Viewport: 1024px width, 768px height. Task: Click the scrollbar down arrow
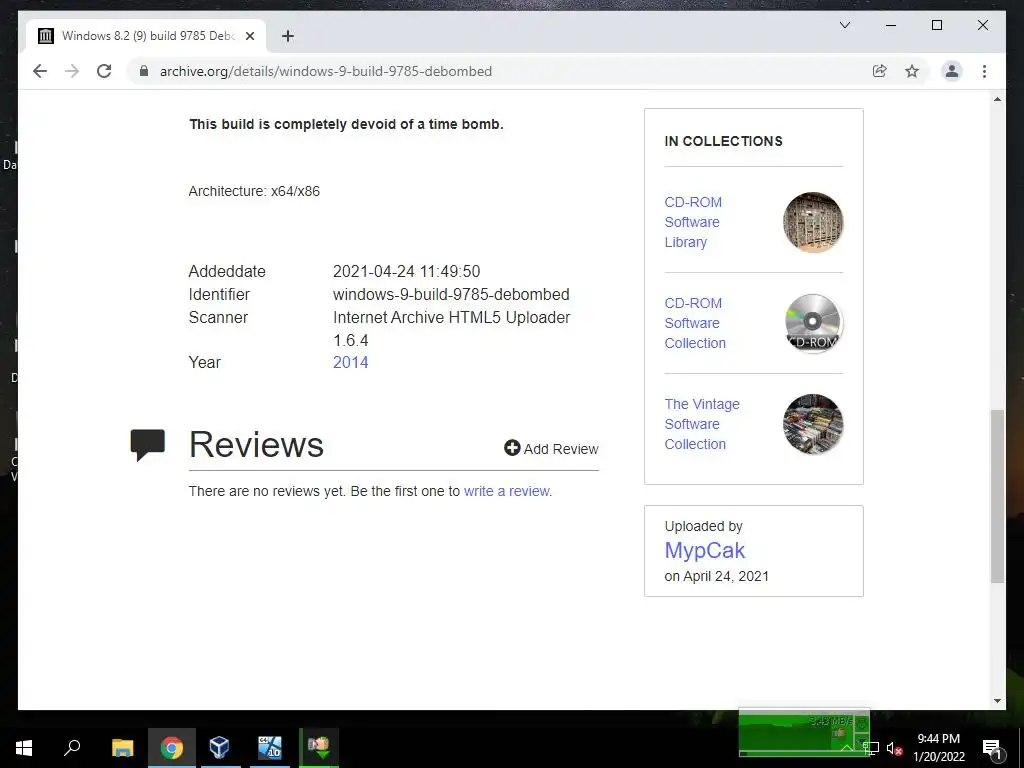pyautogui.click(x=997, y=701)
